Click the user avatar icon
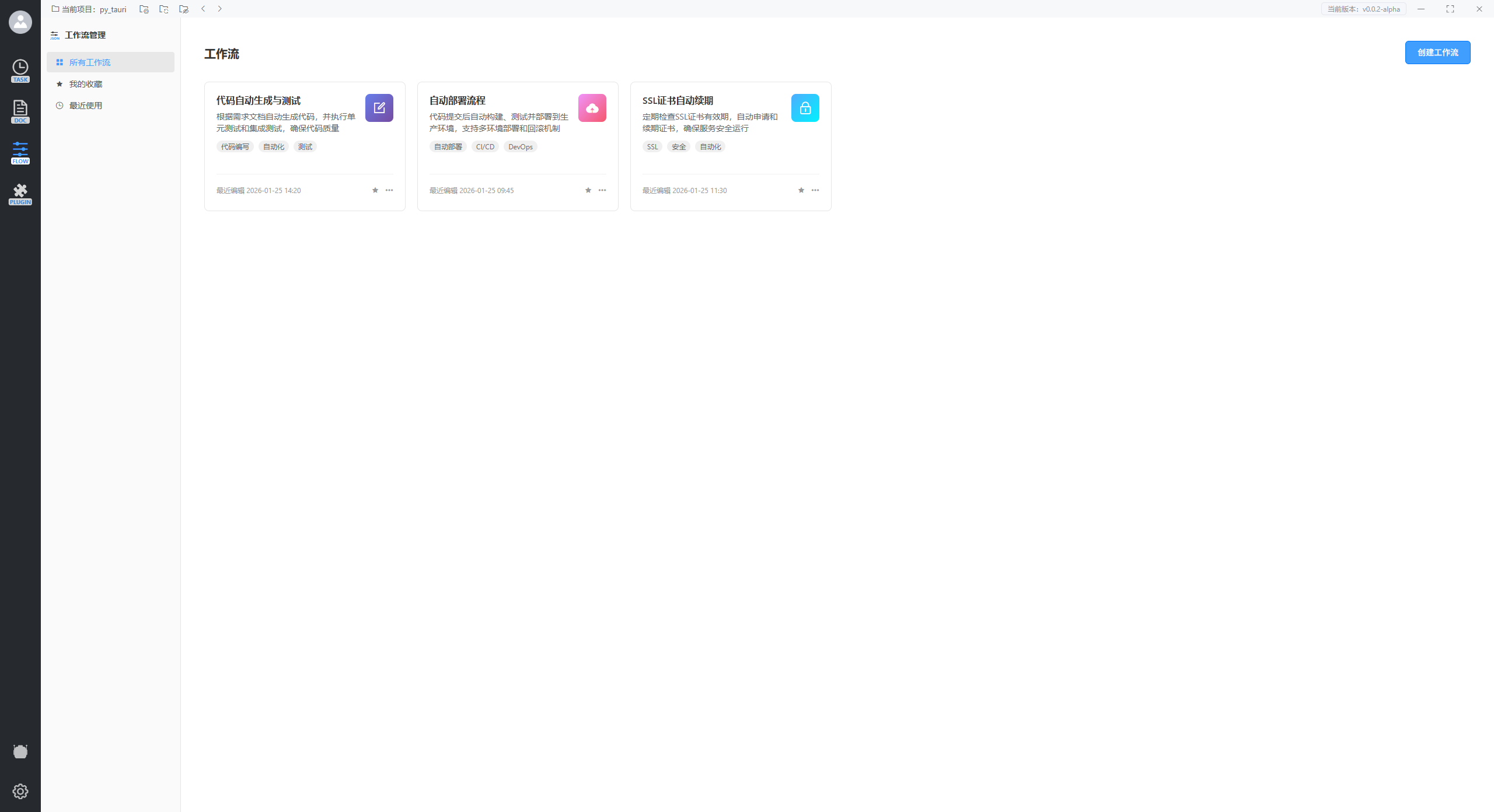The height and width of the screenshot is (812, 1494). tap(20, 22)
